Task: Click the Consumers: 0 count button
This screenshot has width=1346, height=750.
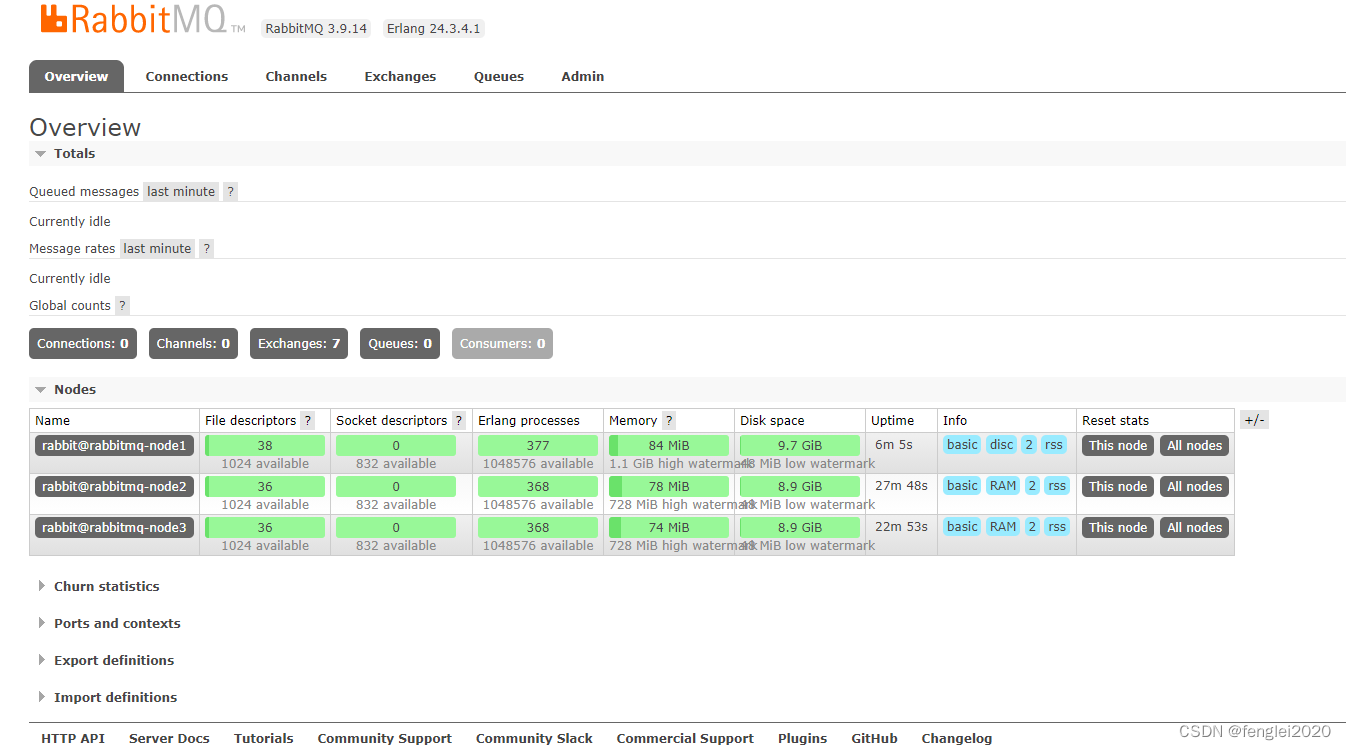Action: click(x=502, y=344)
